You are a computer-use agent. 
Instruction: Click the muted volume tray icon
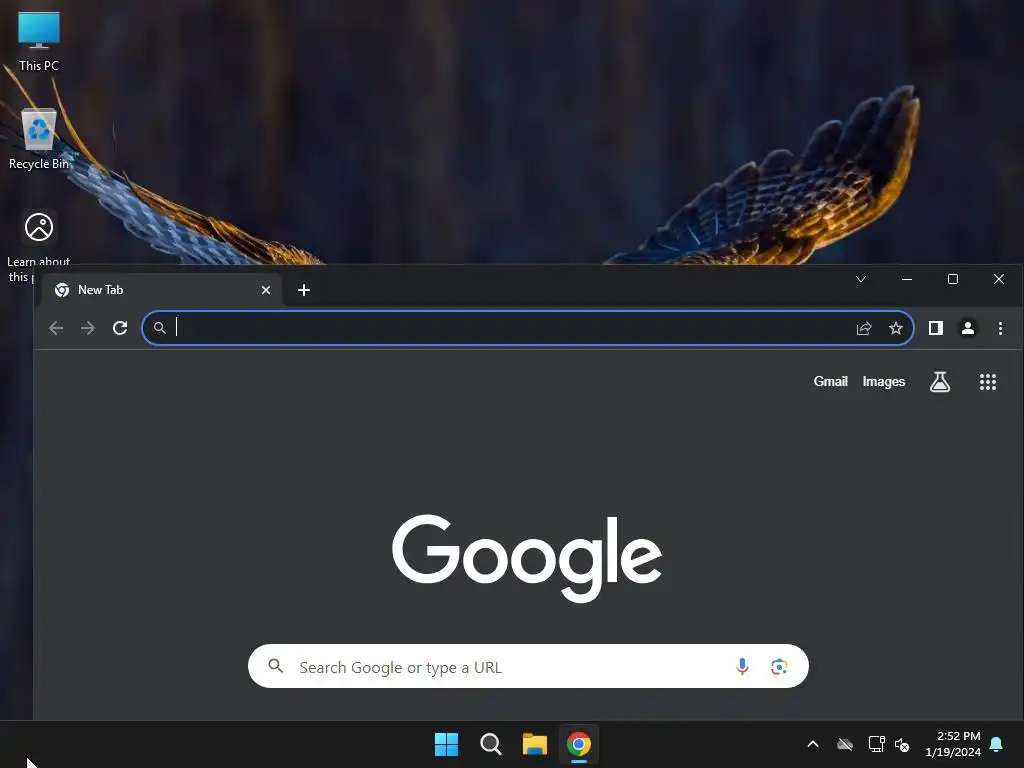[x=902, y=744]
